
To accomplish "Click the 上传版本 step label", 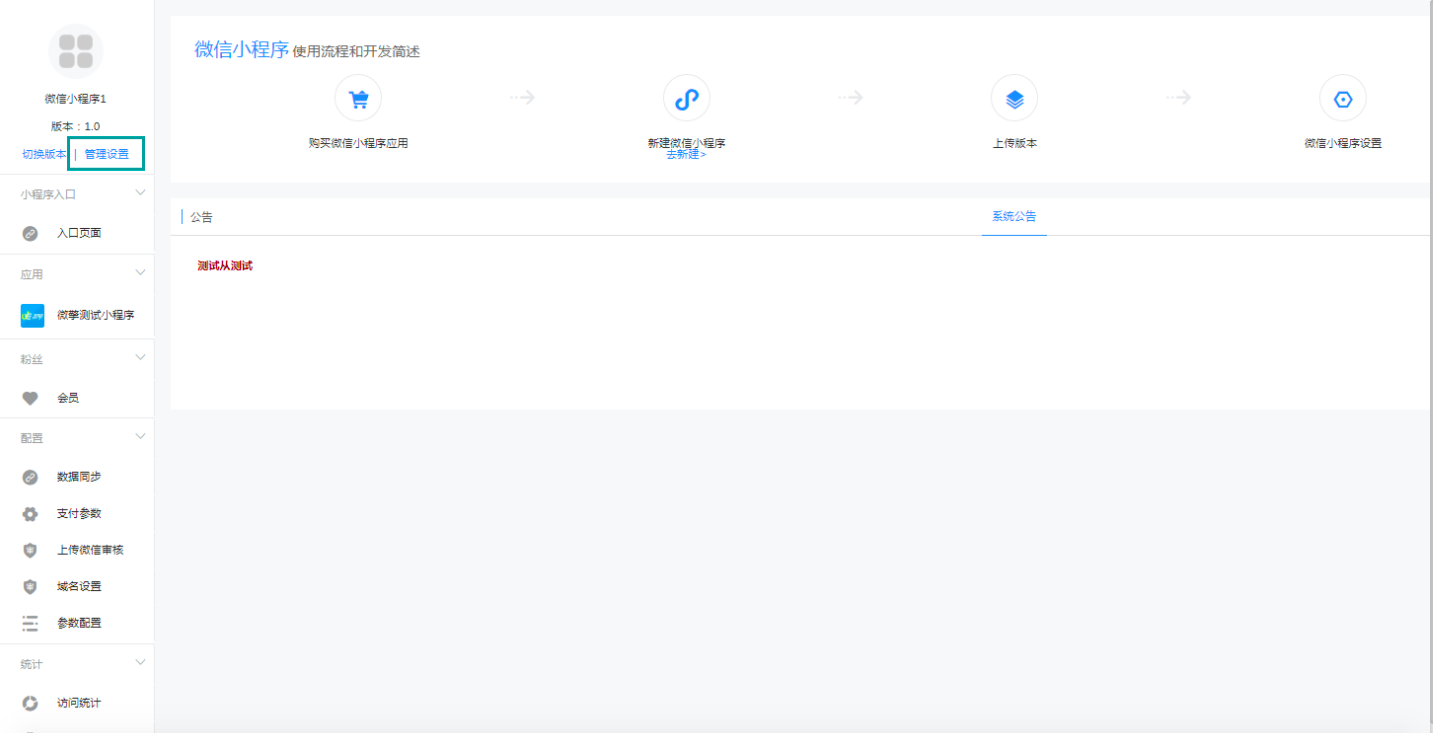I will 1014,143.
